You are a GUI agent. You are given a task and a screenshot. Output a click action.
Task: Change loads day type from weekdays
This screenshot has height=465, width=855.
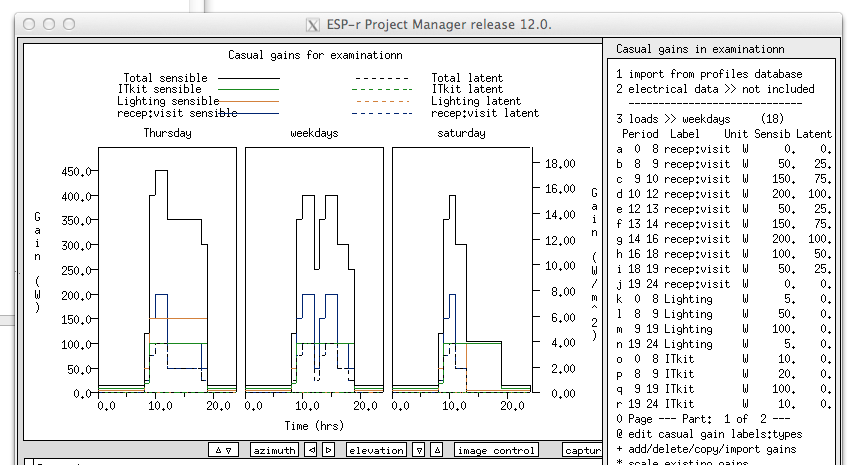(709, 119)
